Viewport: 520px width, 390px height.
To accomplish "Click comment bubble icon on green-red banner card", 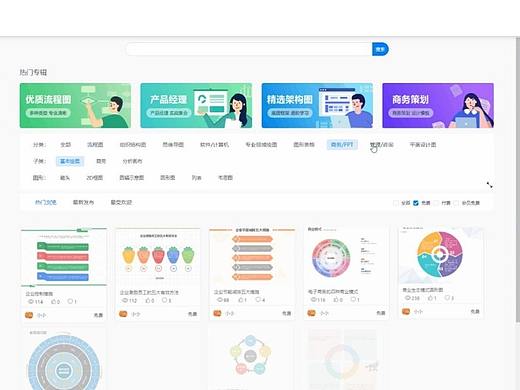I will (70, 301).
